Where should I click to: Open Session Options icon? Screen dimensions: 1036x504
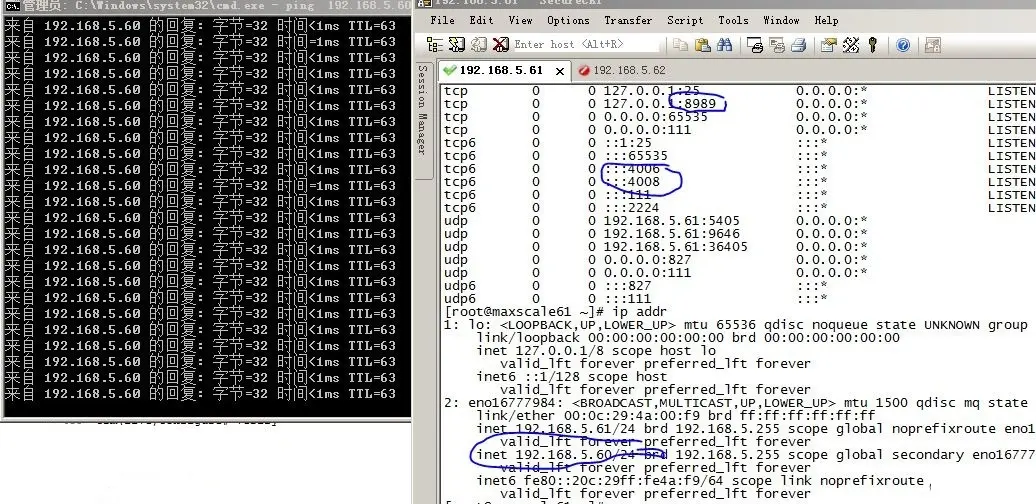point(829,45)
